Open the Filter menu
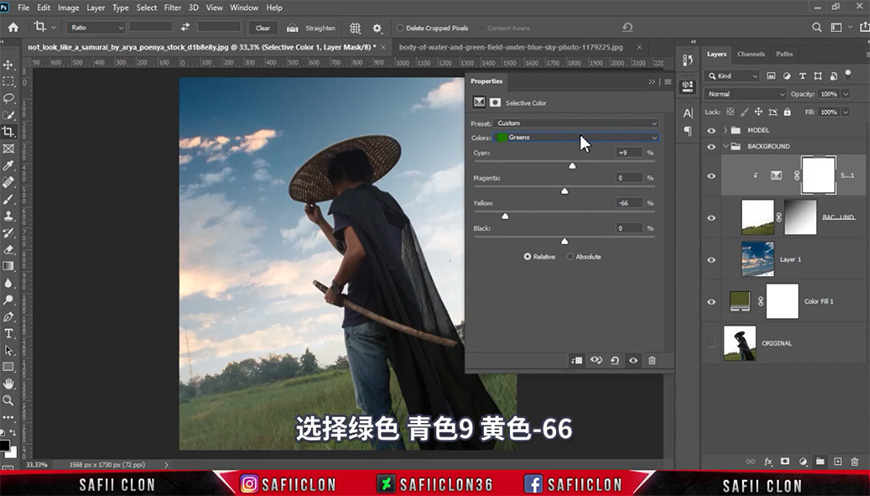The height and width of the screenshot is (496, 870). click(x=173, y=7)
